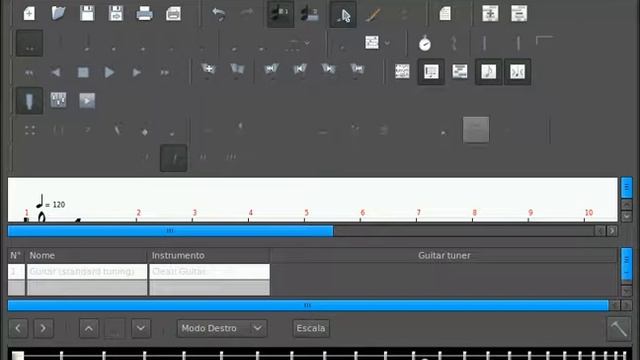This screenshot has height=360, width=640.
Task: Jump to first measure in transport
Action: (29, 73)
